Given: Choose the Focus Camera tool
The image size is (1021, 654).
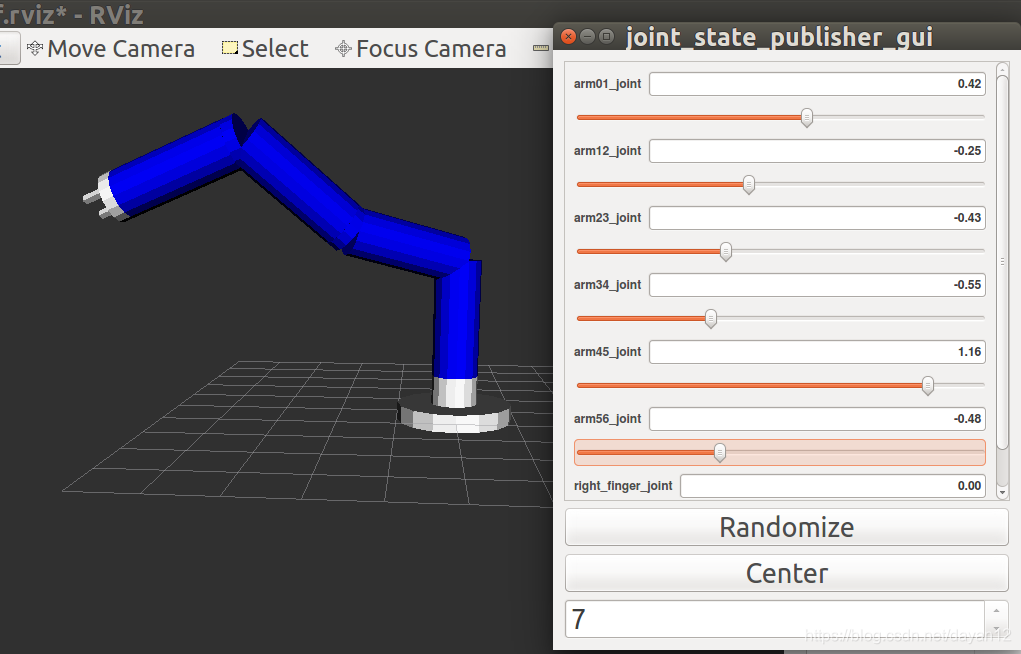Looking at the screenshot, I should coord(421,49).
